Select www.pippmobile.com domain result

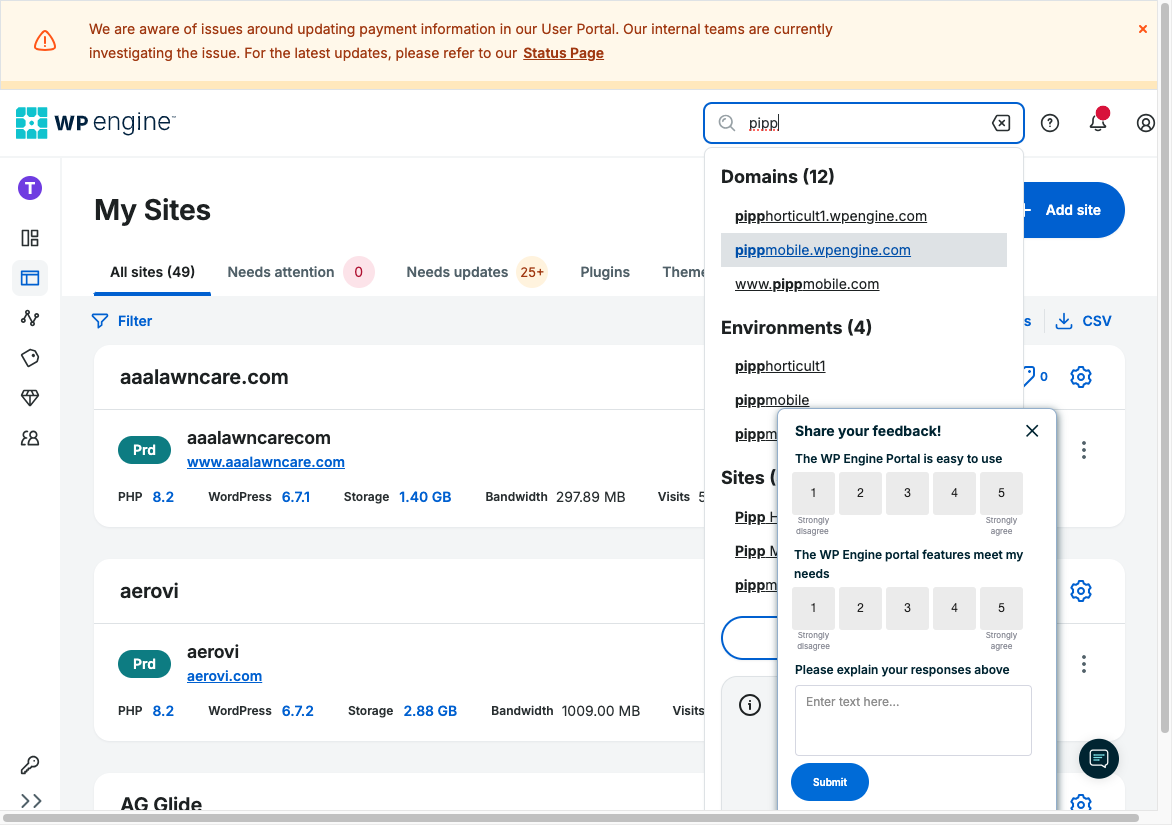click(x=806, y=284)
